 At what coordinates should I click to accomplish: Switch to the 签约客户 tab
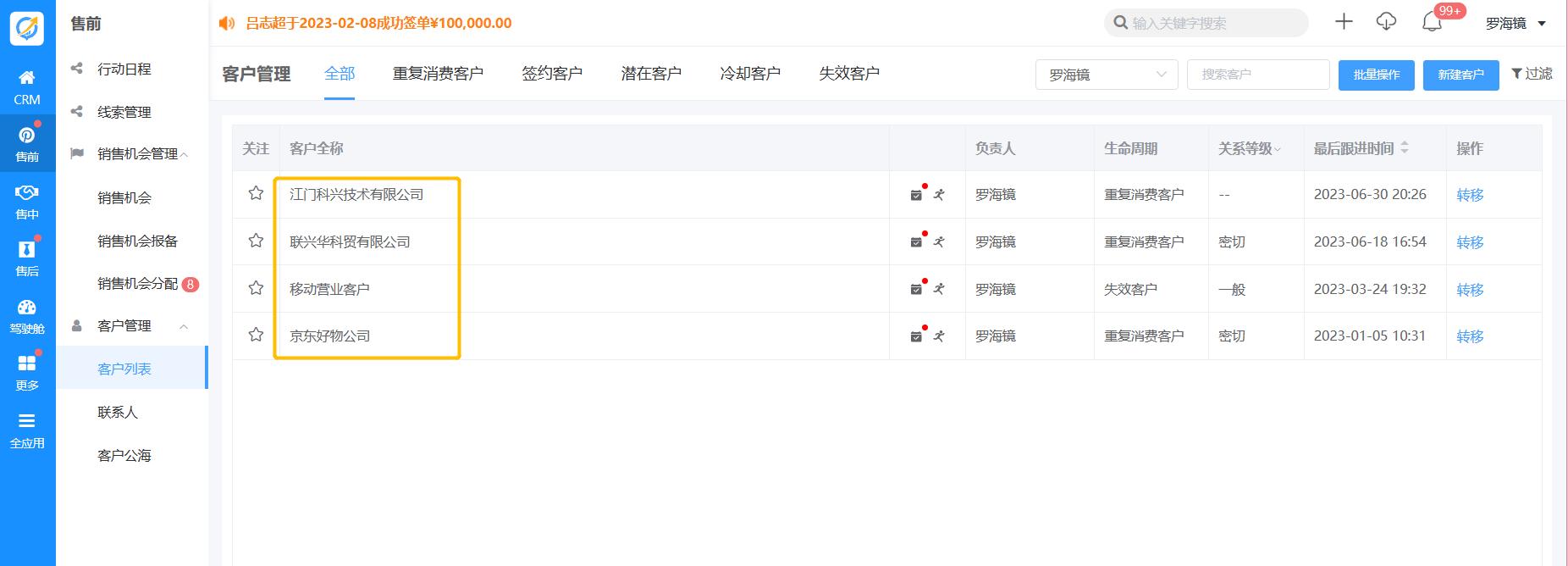552,74
